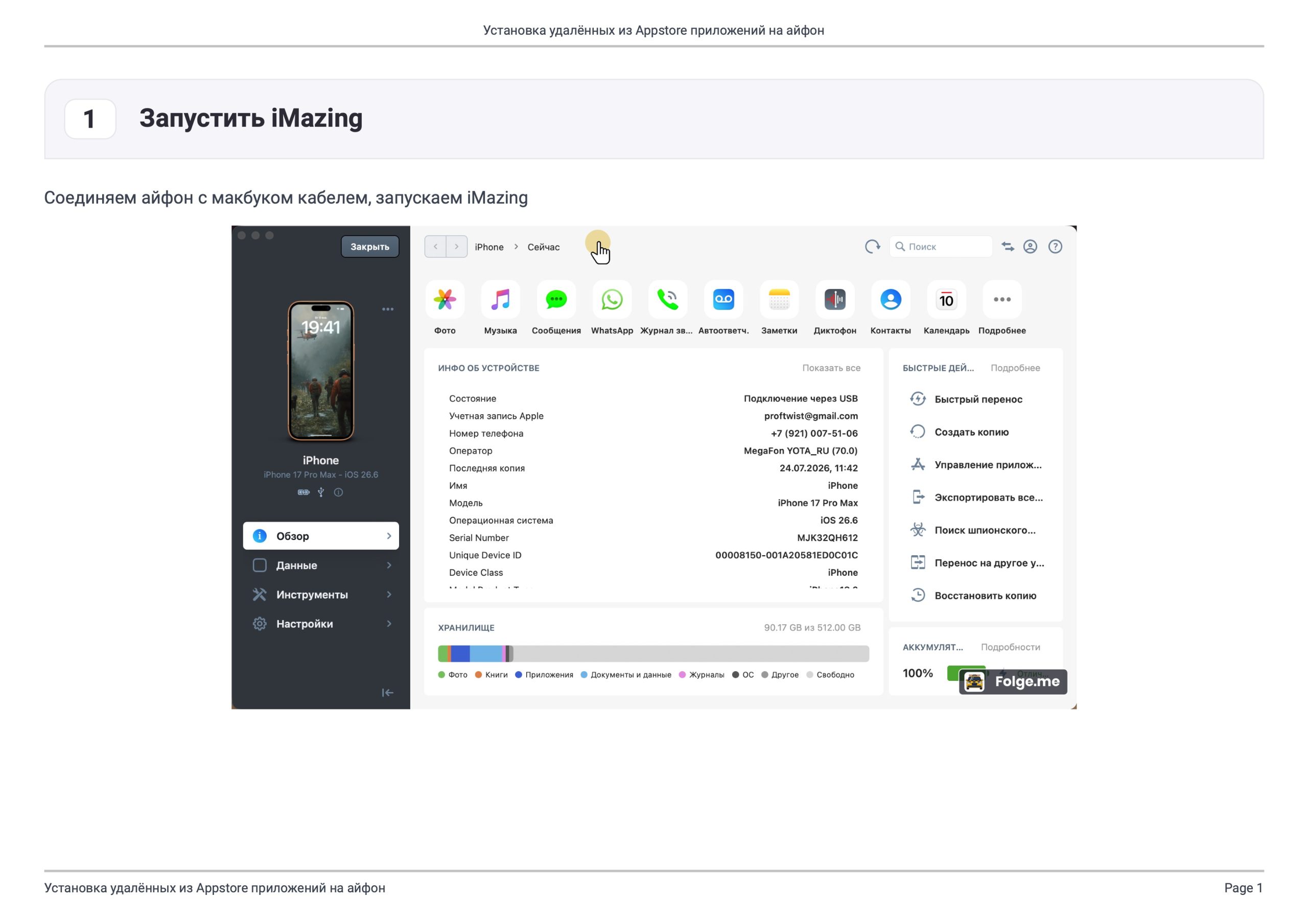1308x924 pixels.
Task: Click the serial number MJK32QH612
Action: 827,538
